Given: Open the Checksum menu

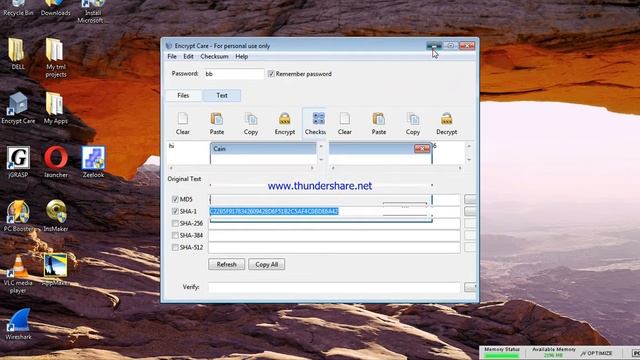Looking at the screenshot, I should (214, 56).
